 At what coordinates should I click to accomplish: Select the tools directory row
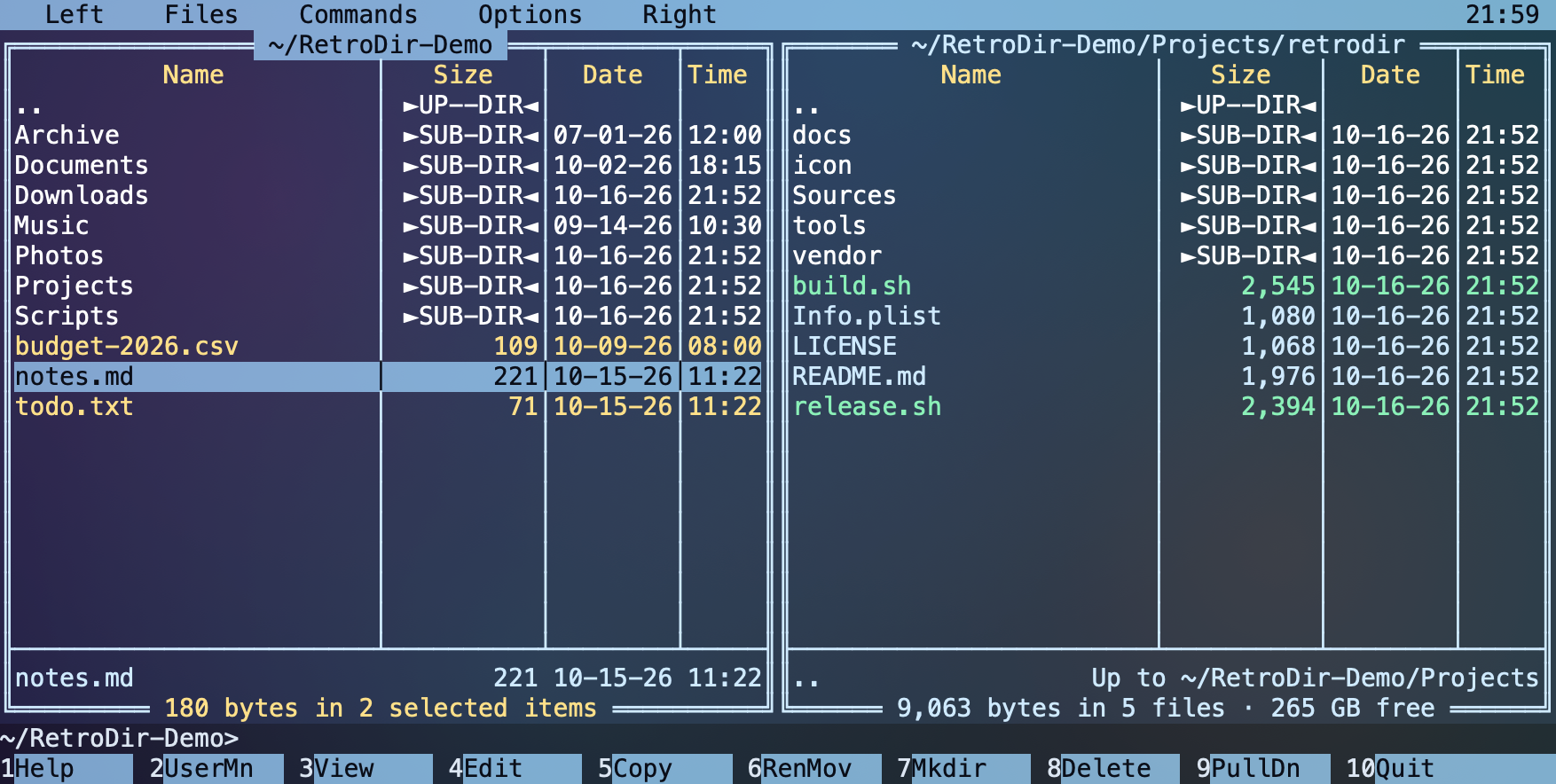[1166, 225]
